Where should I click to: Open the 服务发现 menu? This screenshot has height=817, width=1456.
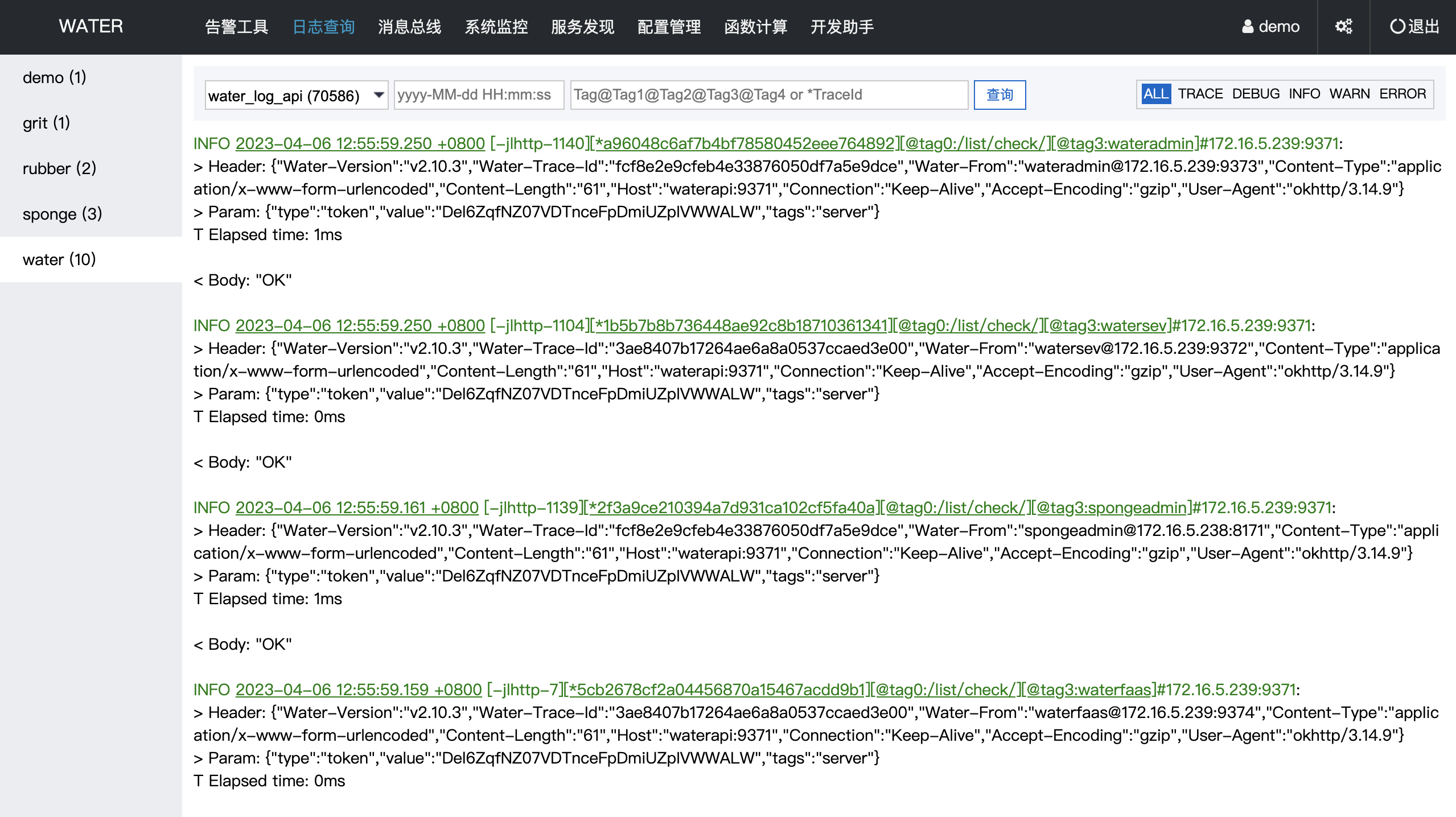(583, 27)
